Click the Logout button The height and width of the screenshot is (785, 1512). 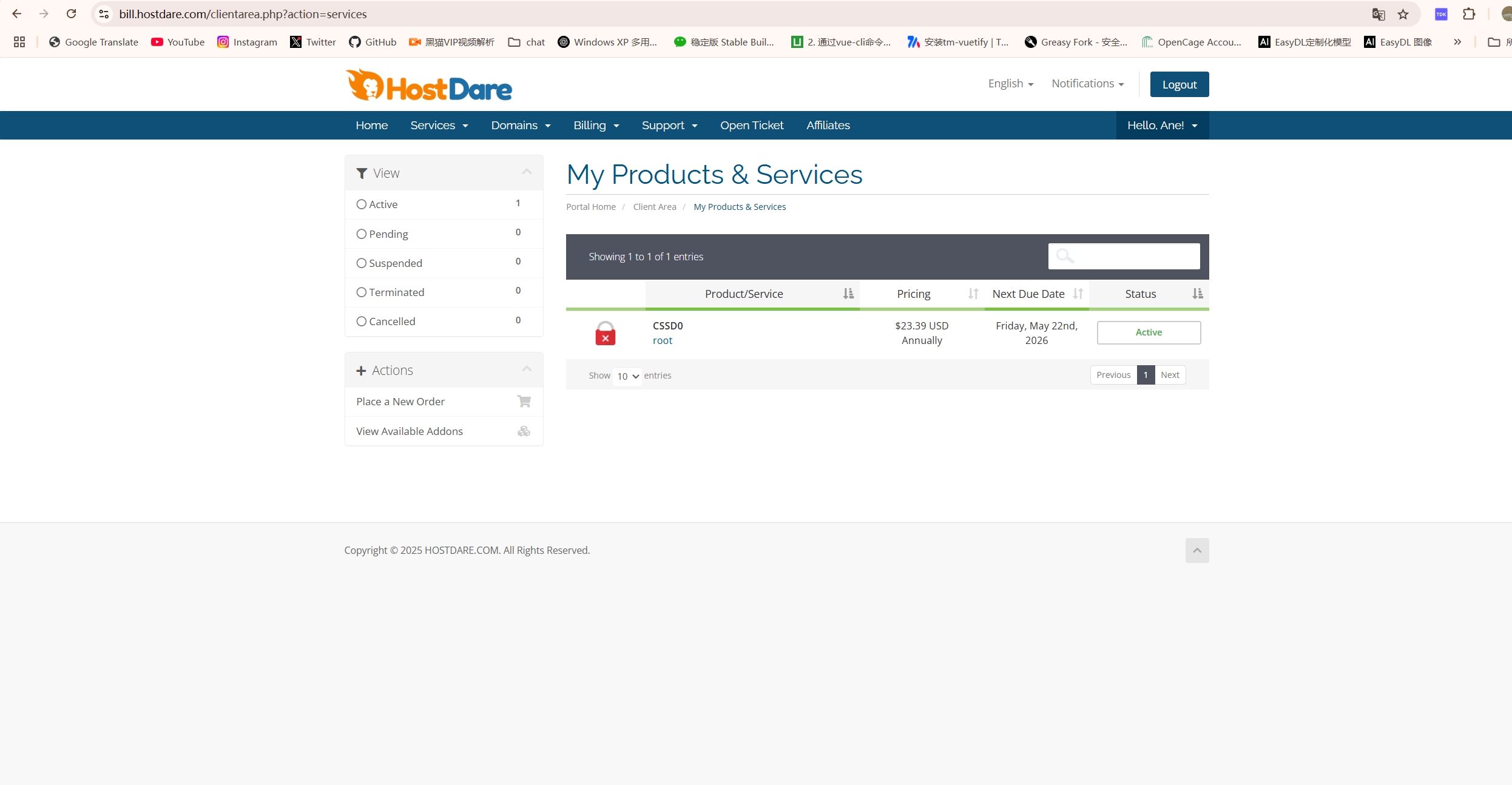point(1179,84)
